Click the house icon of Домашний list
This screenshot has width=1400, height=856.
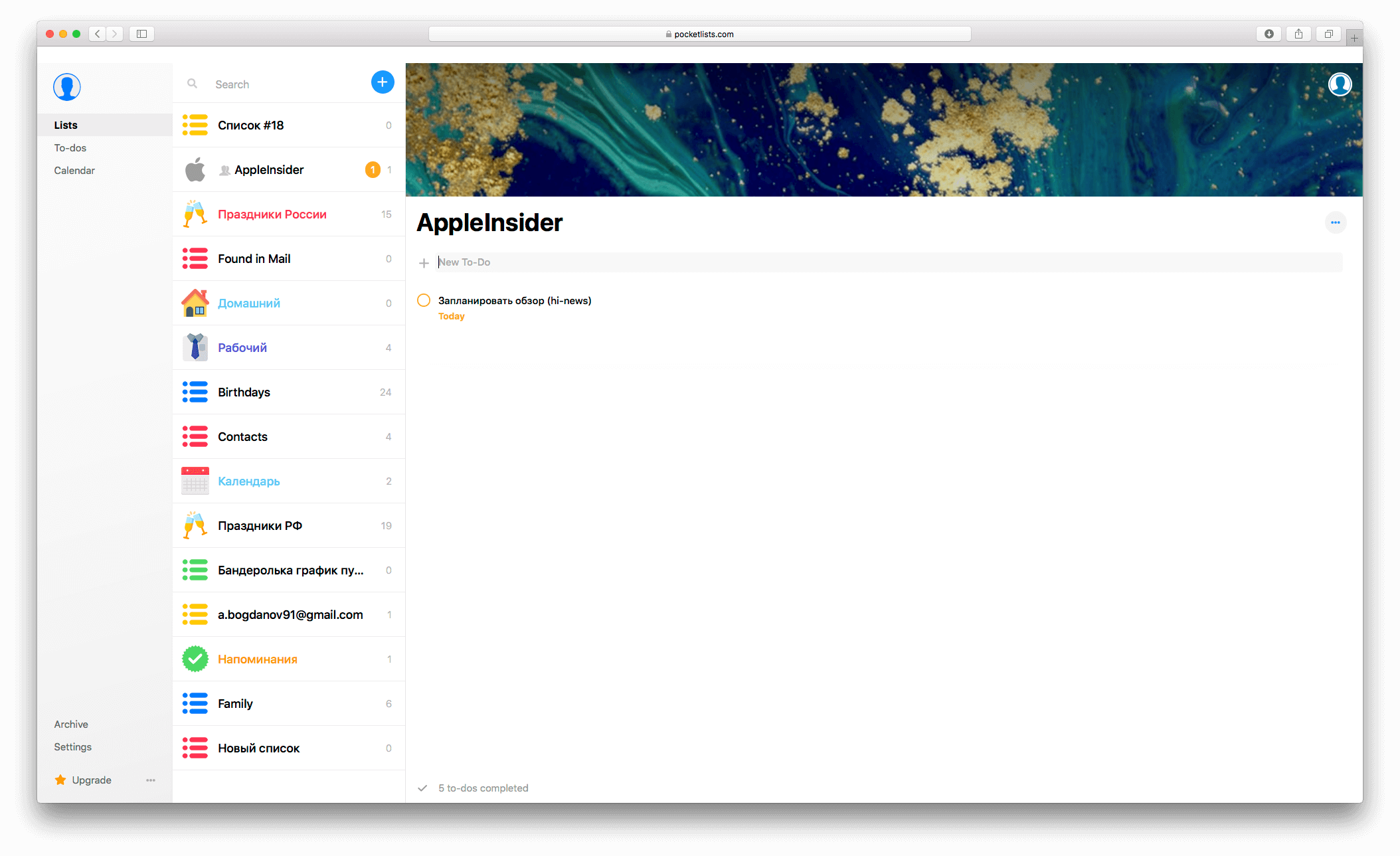195,303
